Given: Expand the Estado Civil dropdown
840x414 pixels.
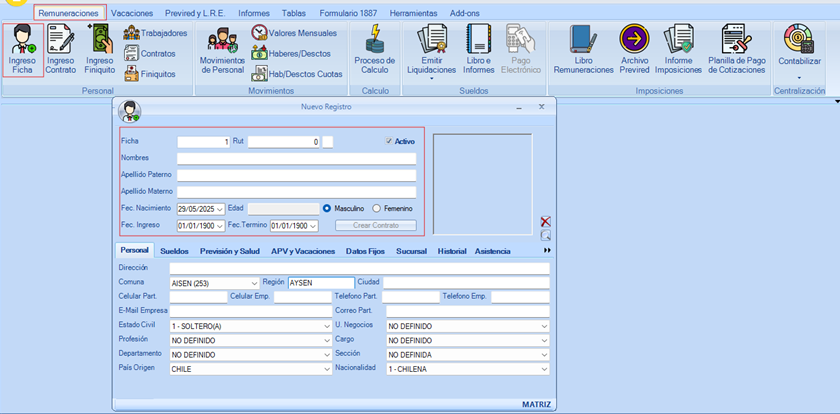Looking at the screenshot, I should pos(325,326).
